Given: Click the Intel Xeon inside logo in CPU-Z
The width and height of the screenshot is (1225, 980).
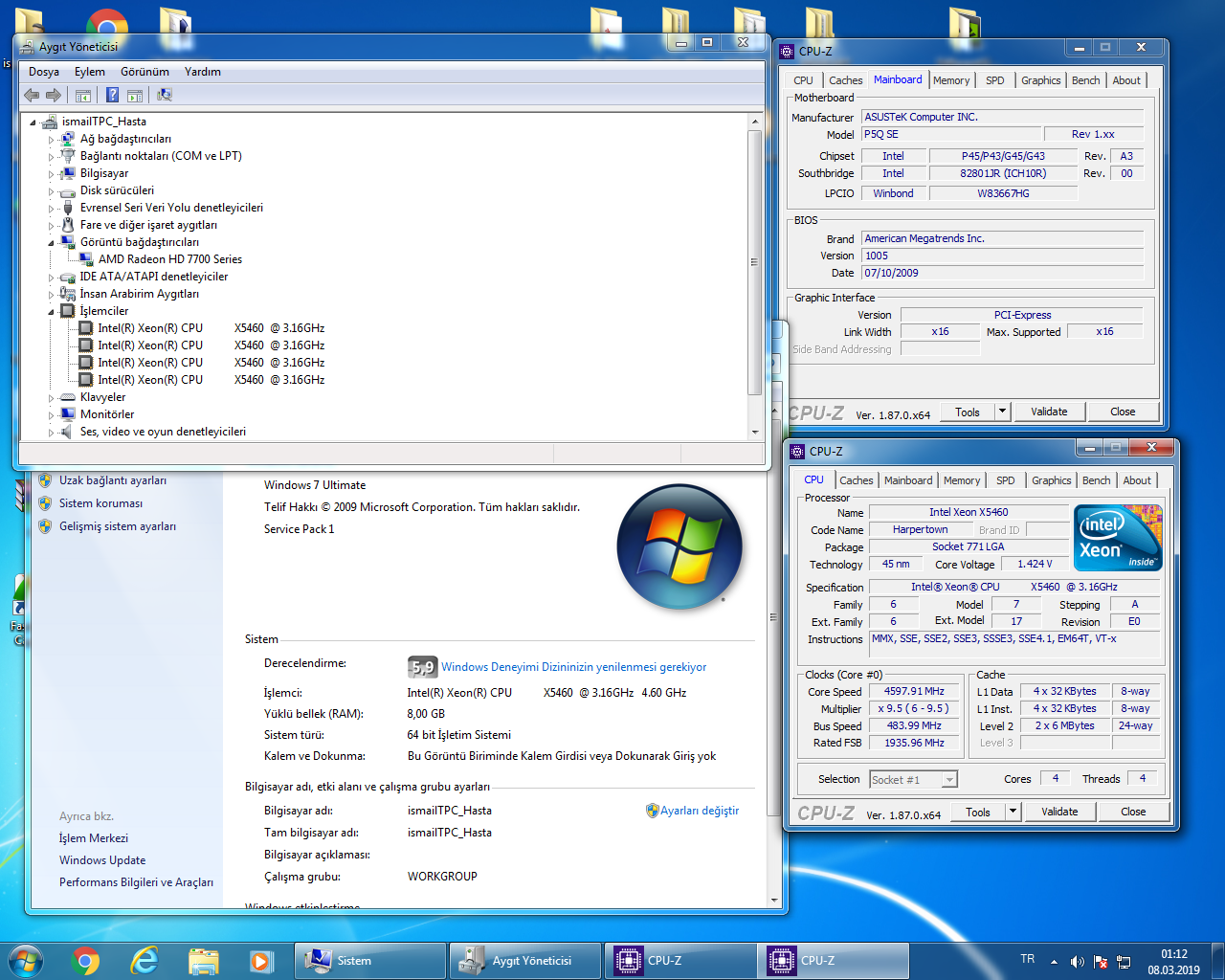Looking at the screenshot, I should pos(1118,538).
